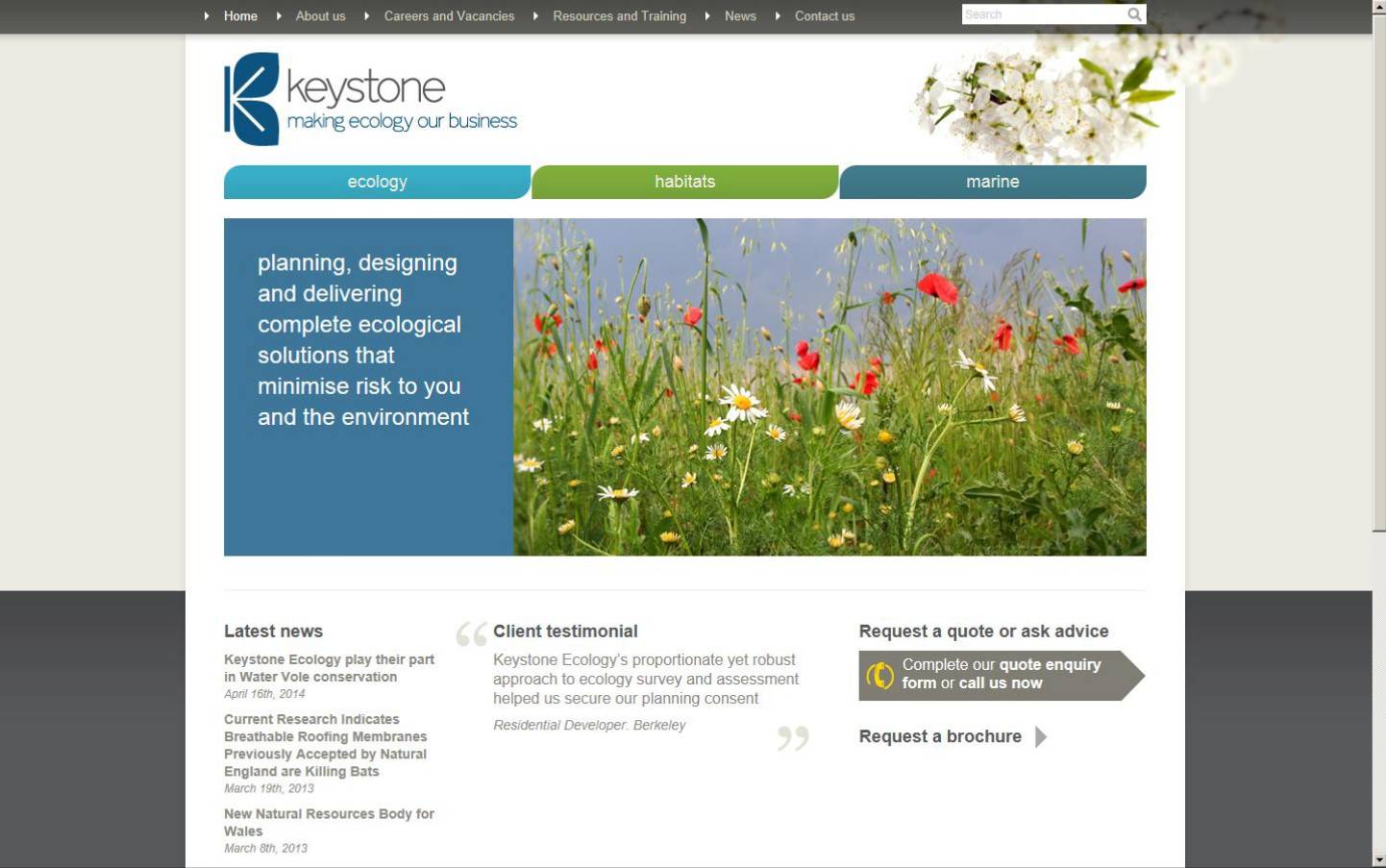
Task: Click the Request a brochure link
Action: click(940, 736)
